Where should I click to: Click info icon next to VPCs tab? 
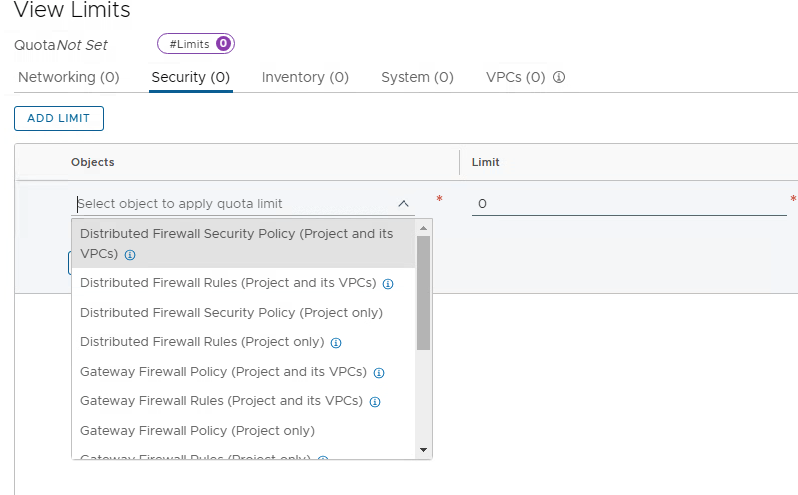pos(559,77)
